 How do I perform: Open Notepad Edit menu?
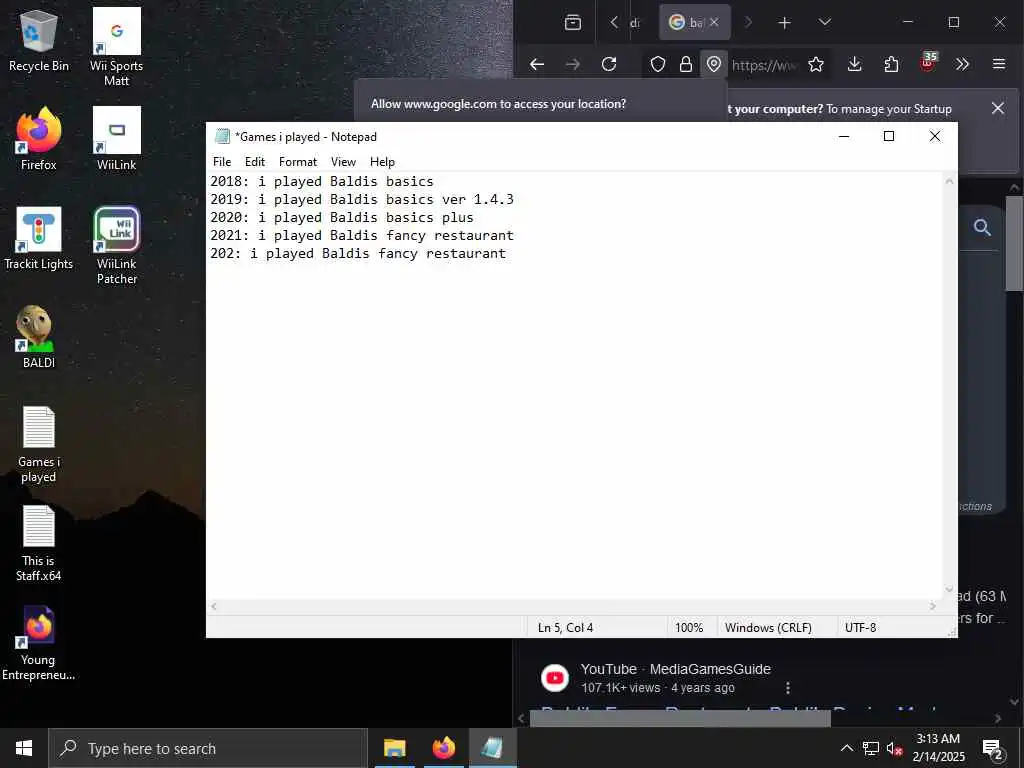(255, 162)
